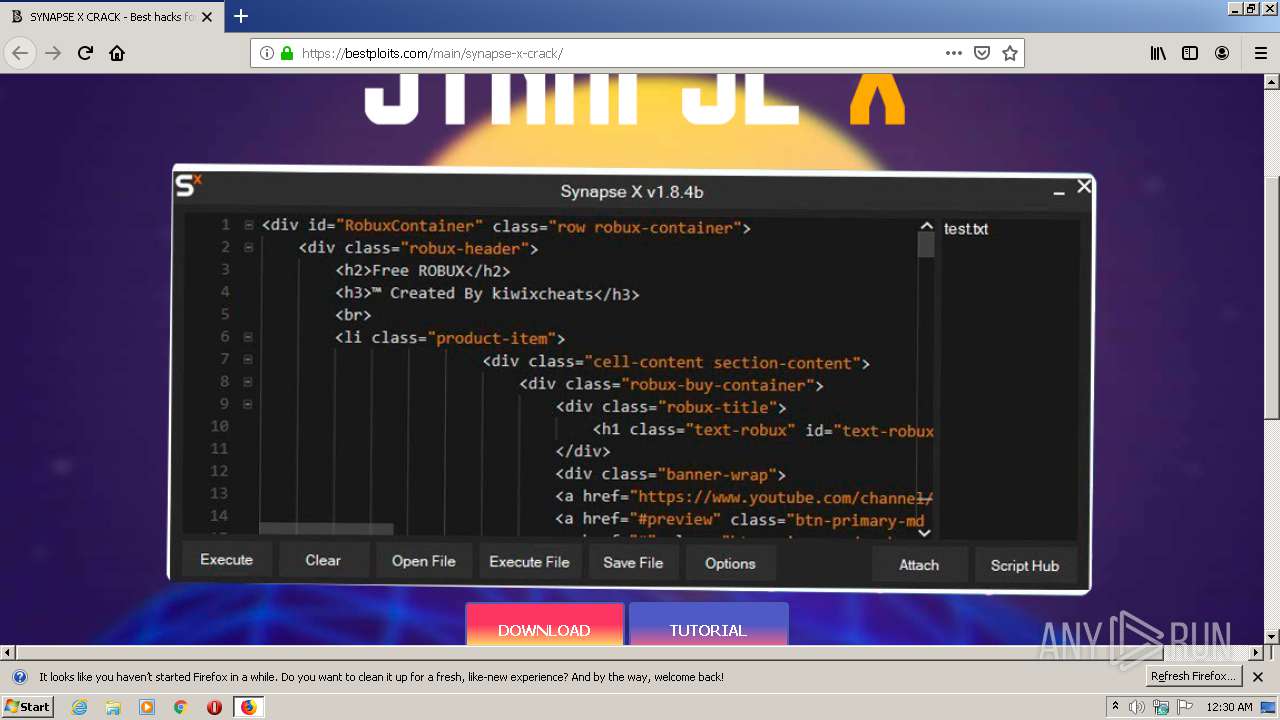The width and height of the screenshot is (1280, 720).
Task: Show hidden system tray icons
Action: tap(1115, 707)
